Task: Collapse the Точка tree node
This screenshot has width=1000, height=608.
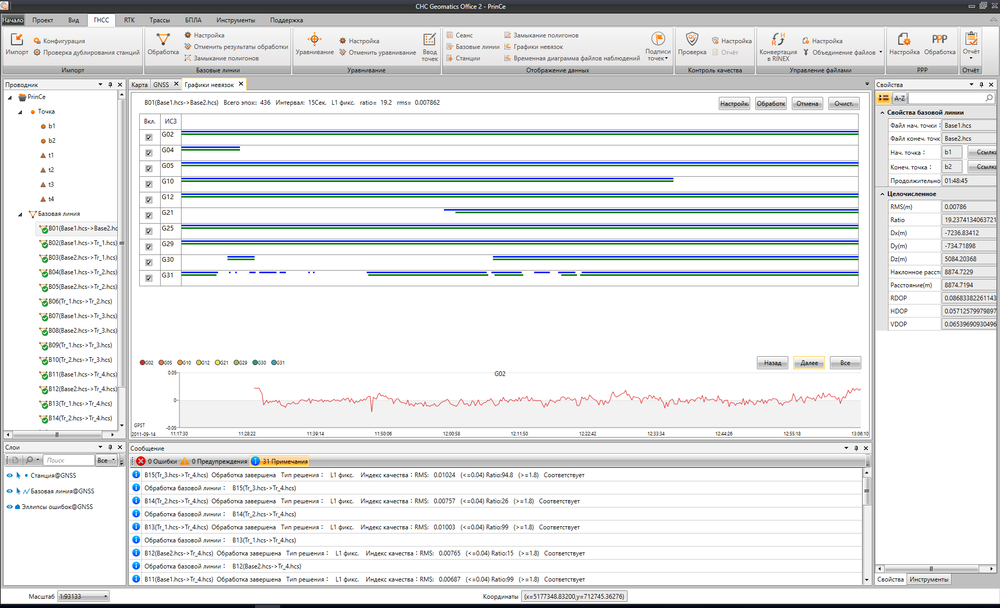Action: (x=20, y=112)
